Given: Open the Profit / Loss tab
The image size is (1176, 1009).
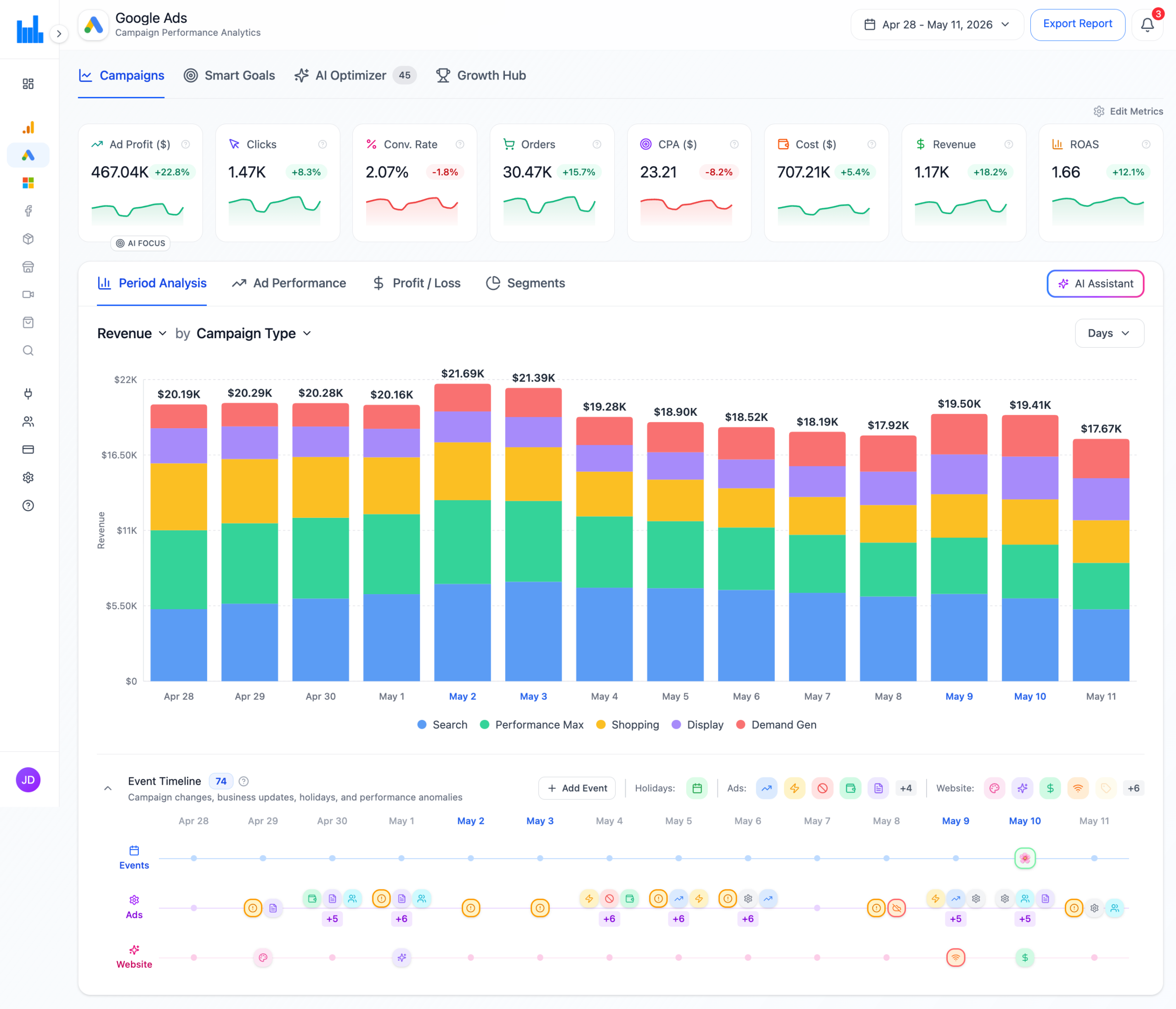Looking at the screenshot, I should pyautogui.click(x=416, y=283).
